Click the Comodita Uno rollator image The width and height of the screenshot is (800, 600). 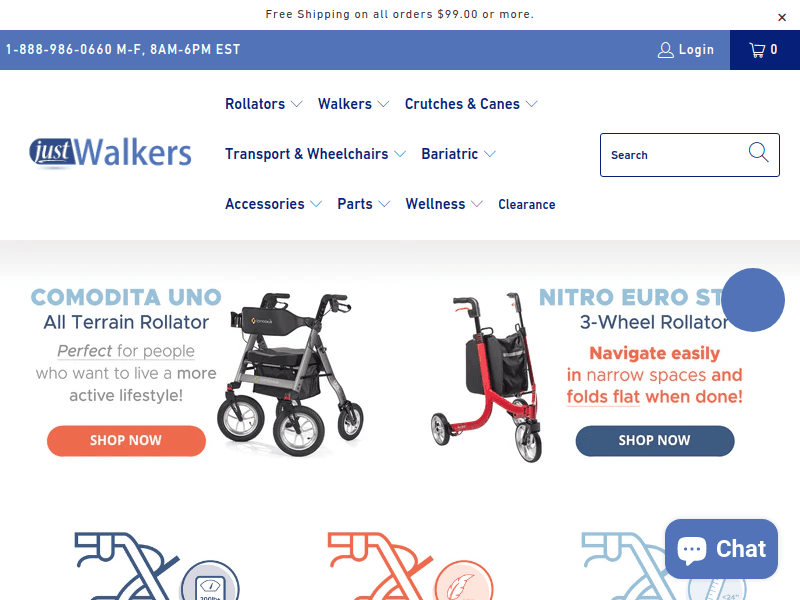291,374
